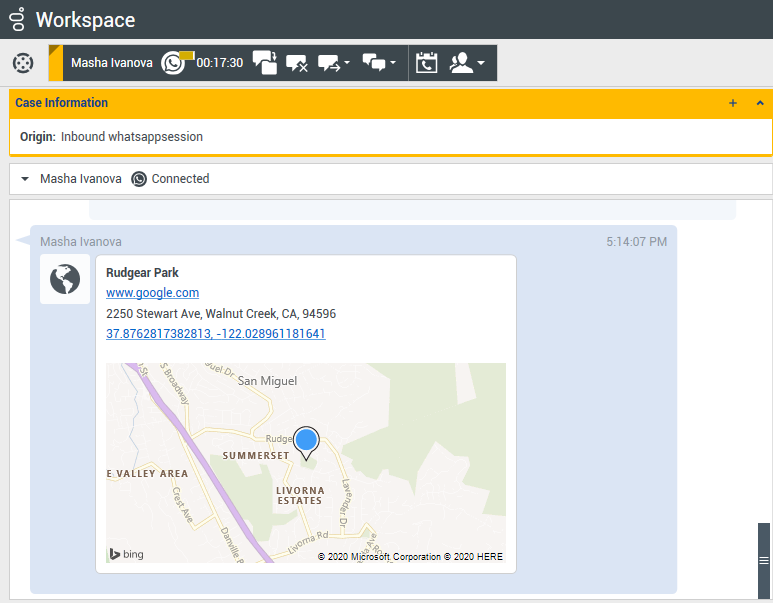Viewport: 773px width, 603px height.
Task: Click the WhatsApp icon beside the 00:17:30 timer
Action: (x=173, y=63)
